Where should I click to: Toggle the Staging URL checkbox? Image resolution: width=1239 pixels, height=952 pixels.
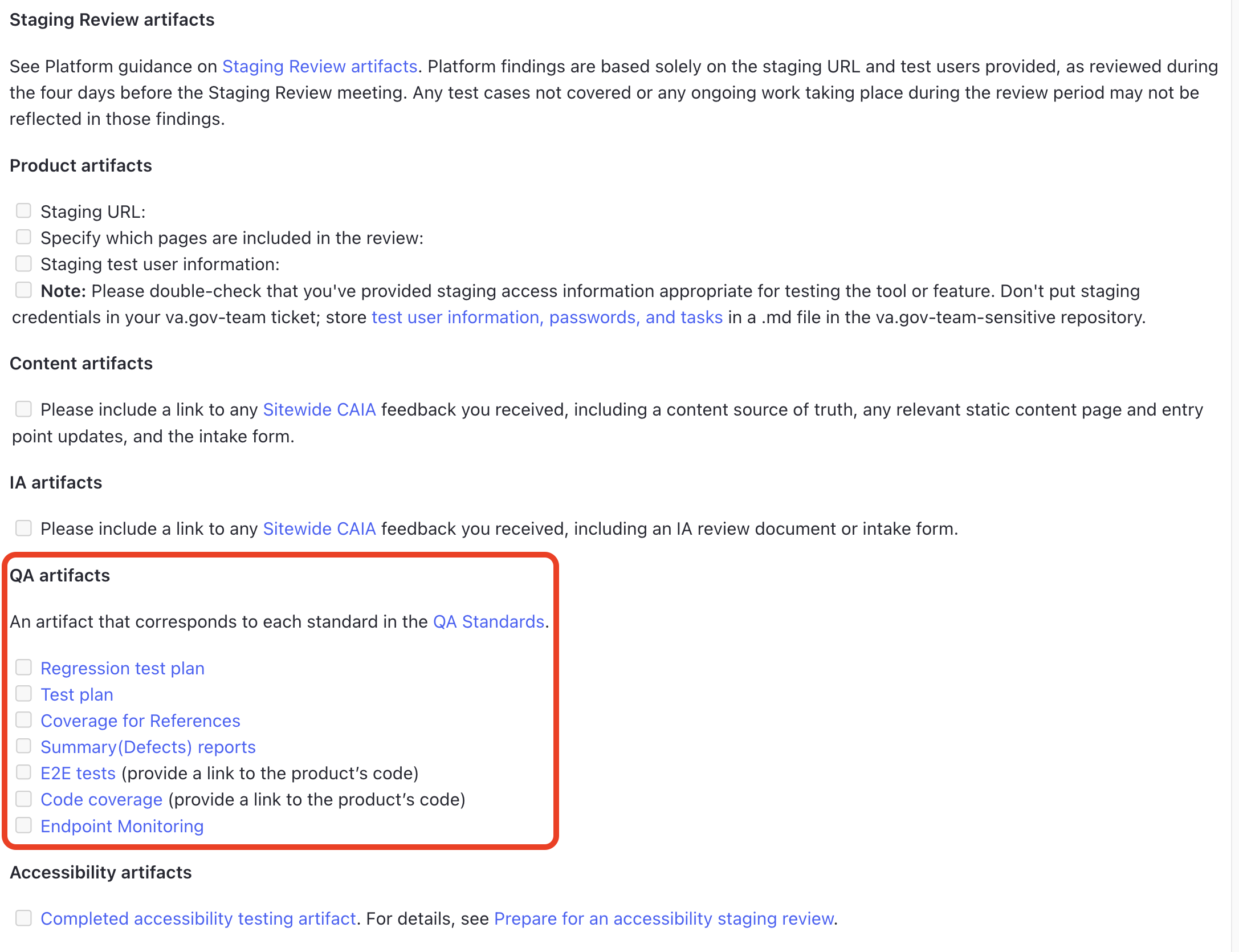(x=22, y=211)
